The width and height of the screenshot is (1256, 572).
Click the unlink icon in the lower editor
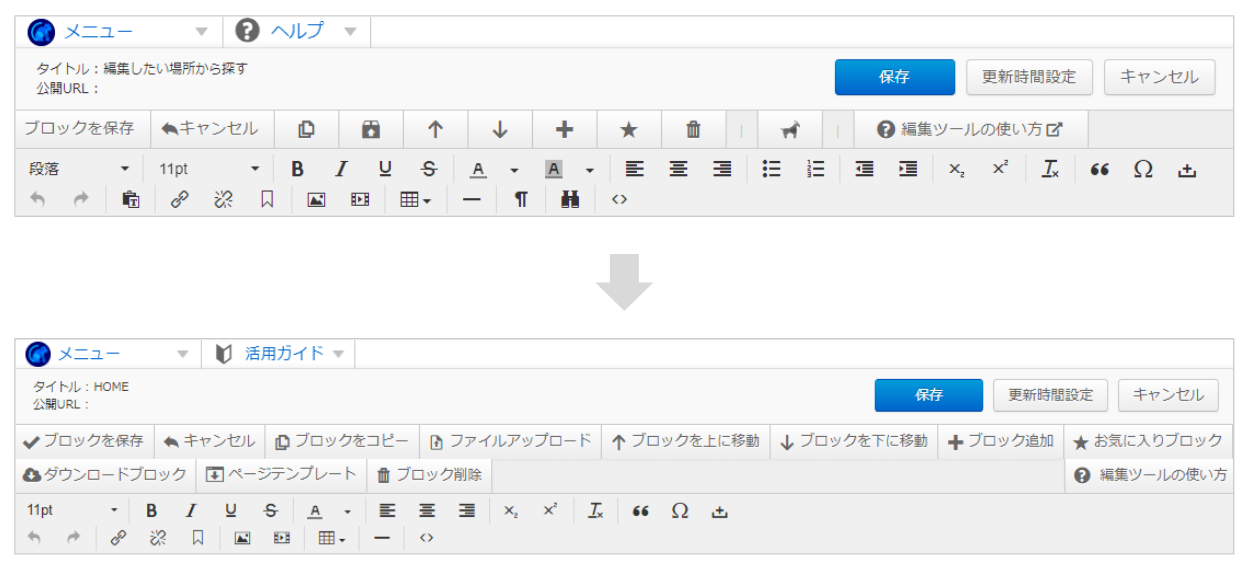pyautogui.click(x=157, y=538)
